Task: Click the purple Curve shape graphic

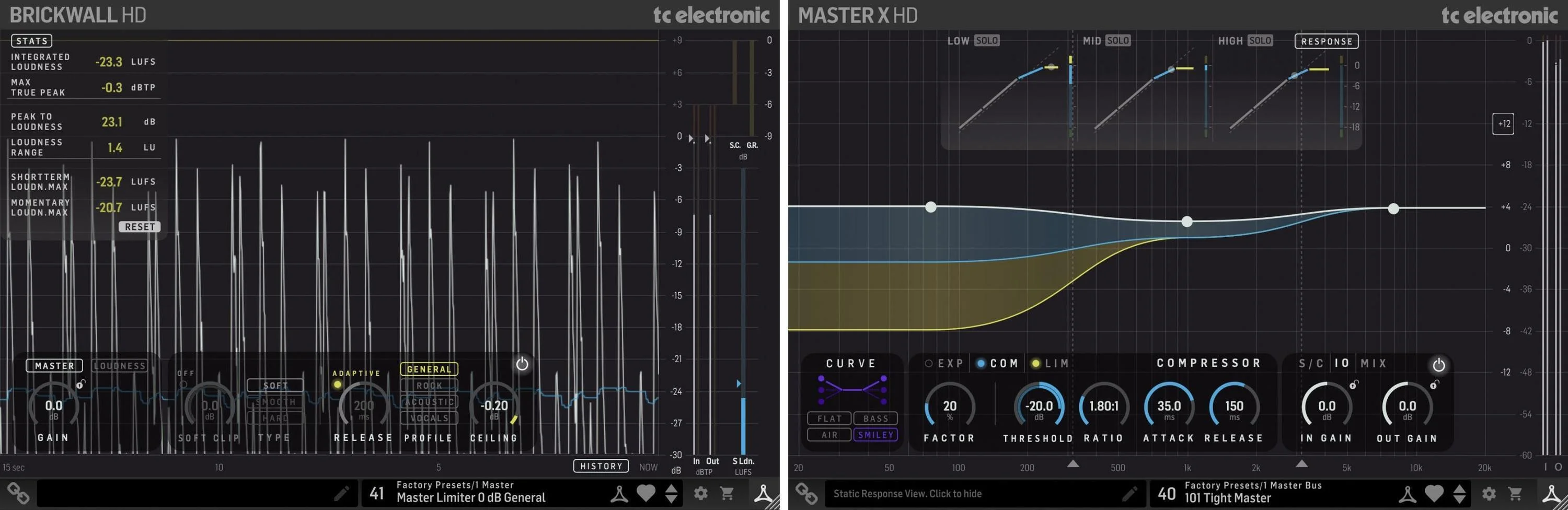Action: (852, 390)
